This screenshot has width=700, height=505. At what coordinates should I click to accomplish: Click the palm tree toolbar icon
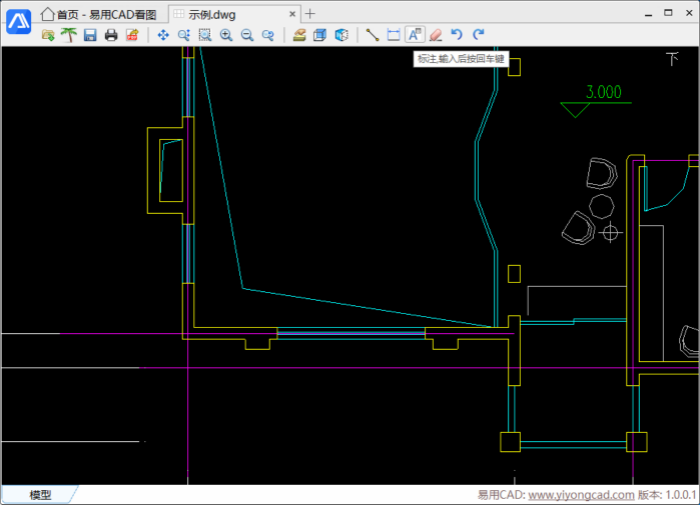[69, 35]
